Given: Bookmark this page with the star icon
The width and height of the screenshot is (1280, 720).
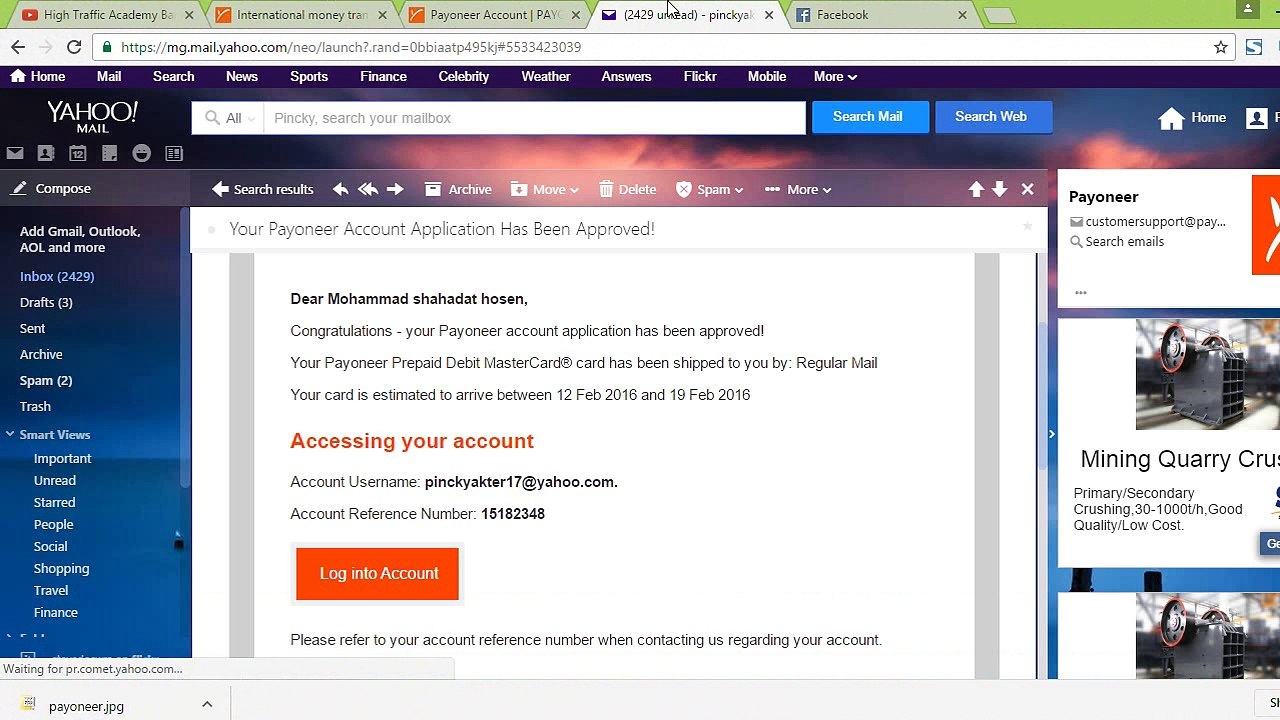Looking at the screenshot, I should (x=1221, y=47).
